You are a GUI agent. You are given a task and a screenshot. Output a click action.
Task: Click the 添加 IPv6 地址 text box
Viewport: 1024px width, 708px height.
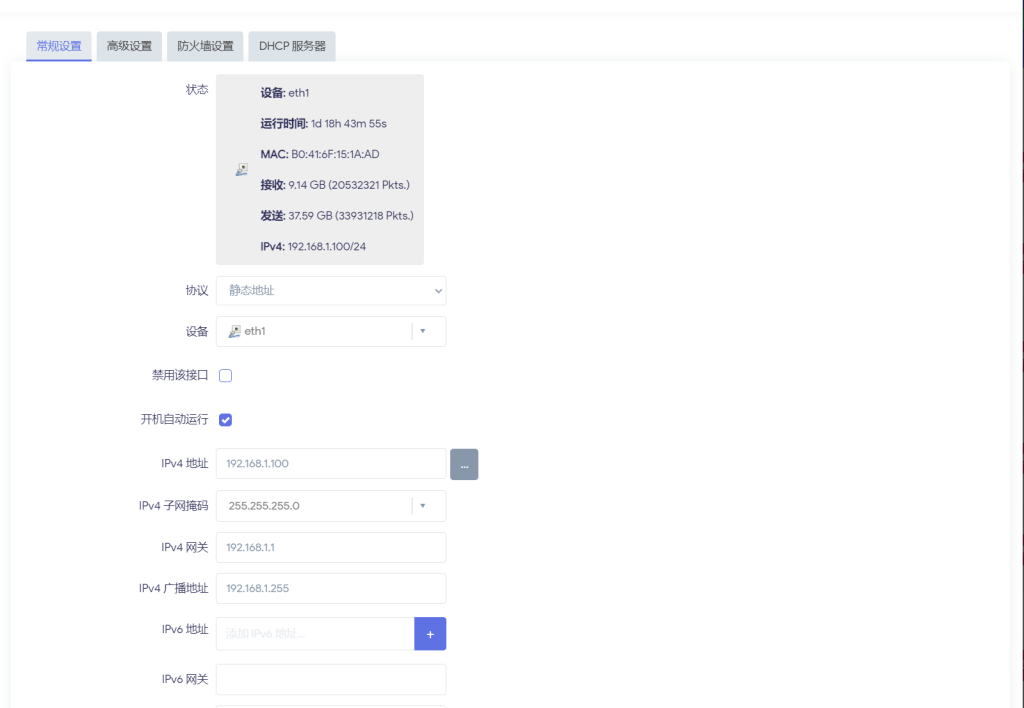315,634
